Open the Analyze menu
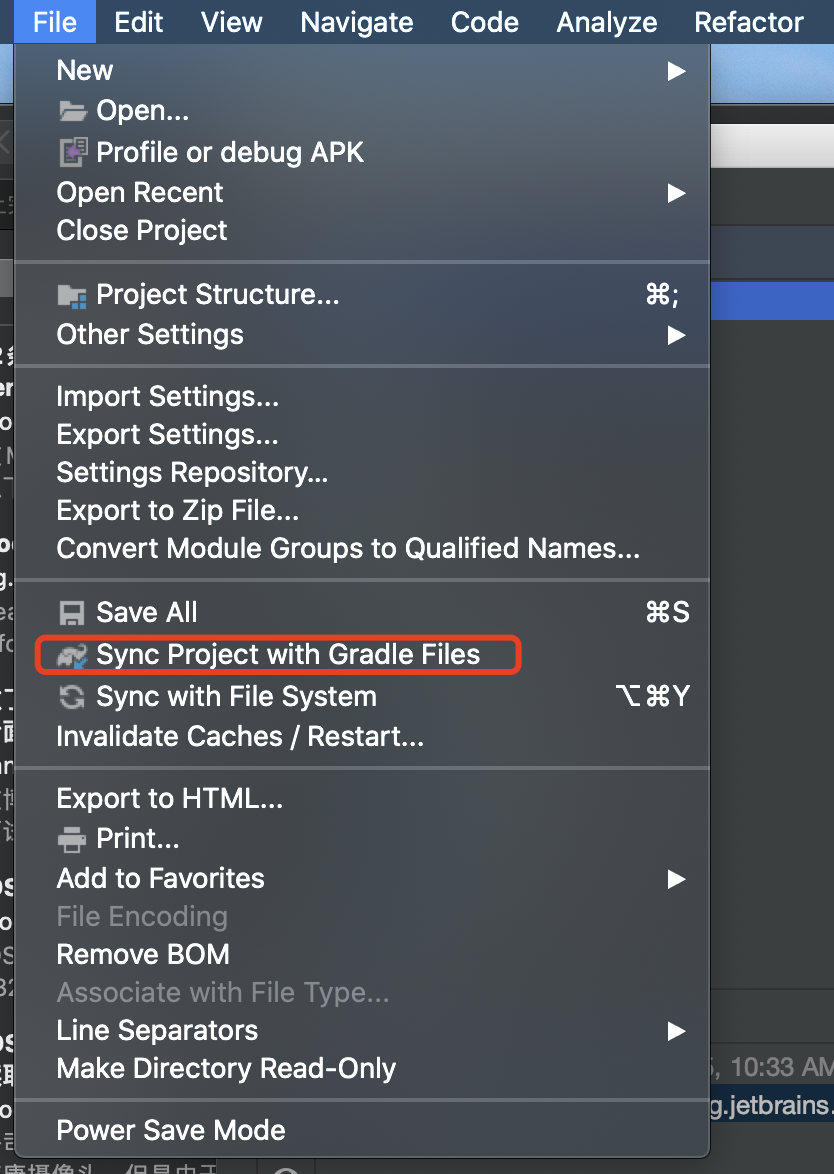This screenshot has height=1174, width=834. (x=606, y=22)
